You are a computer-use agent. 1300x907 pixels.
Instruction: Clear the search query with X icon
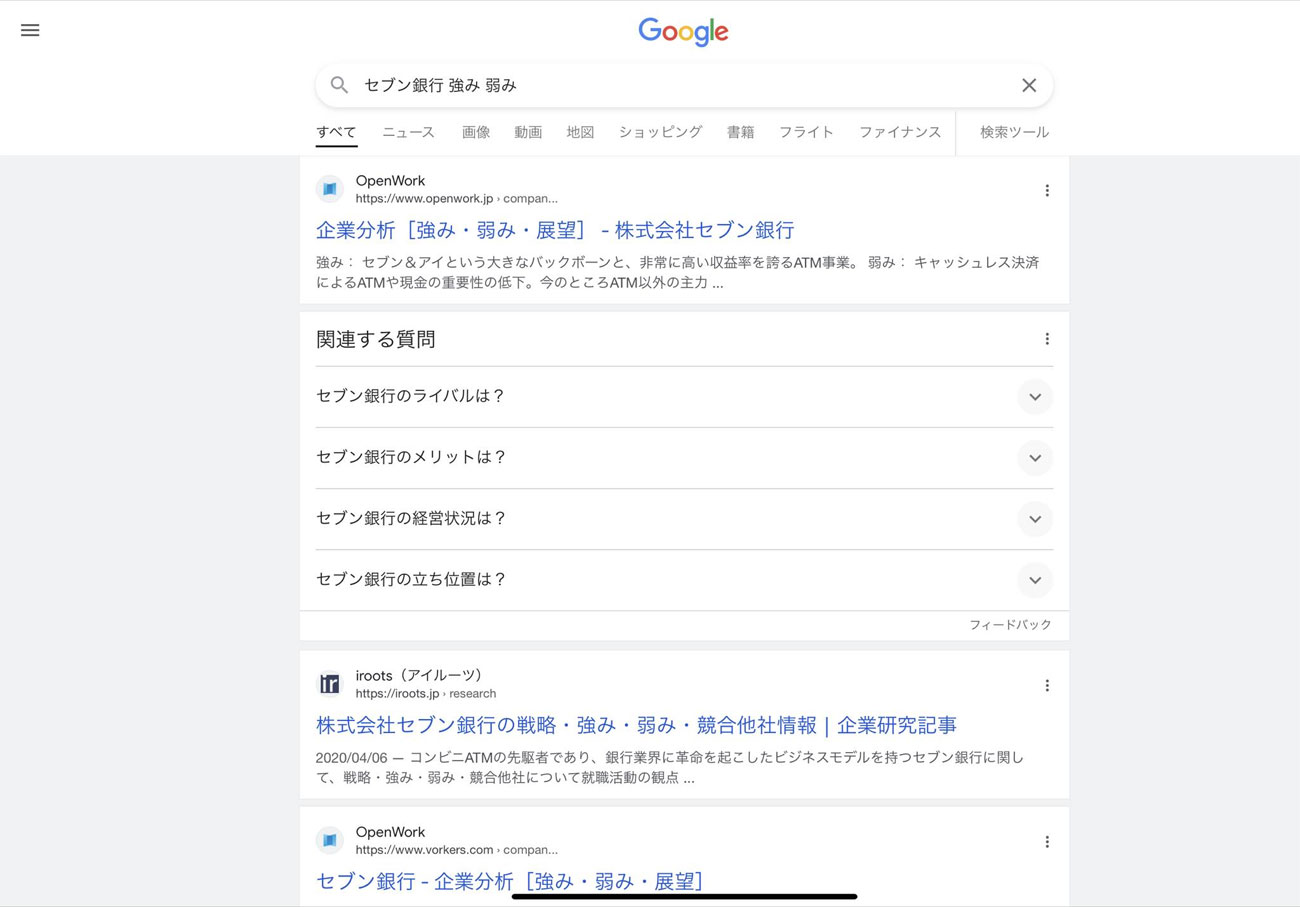click(x=1028, y=86)
